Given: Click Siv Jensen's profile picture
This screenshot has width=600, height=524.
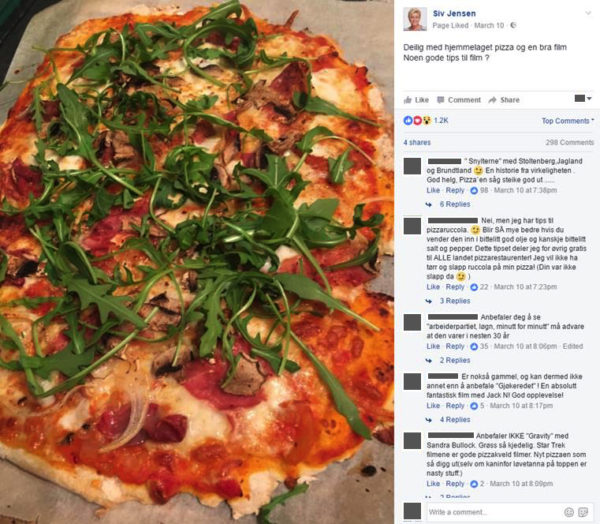Looking at the screenshot, I should click(415, 19).
